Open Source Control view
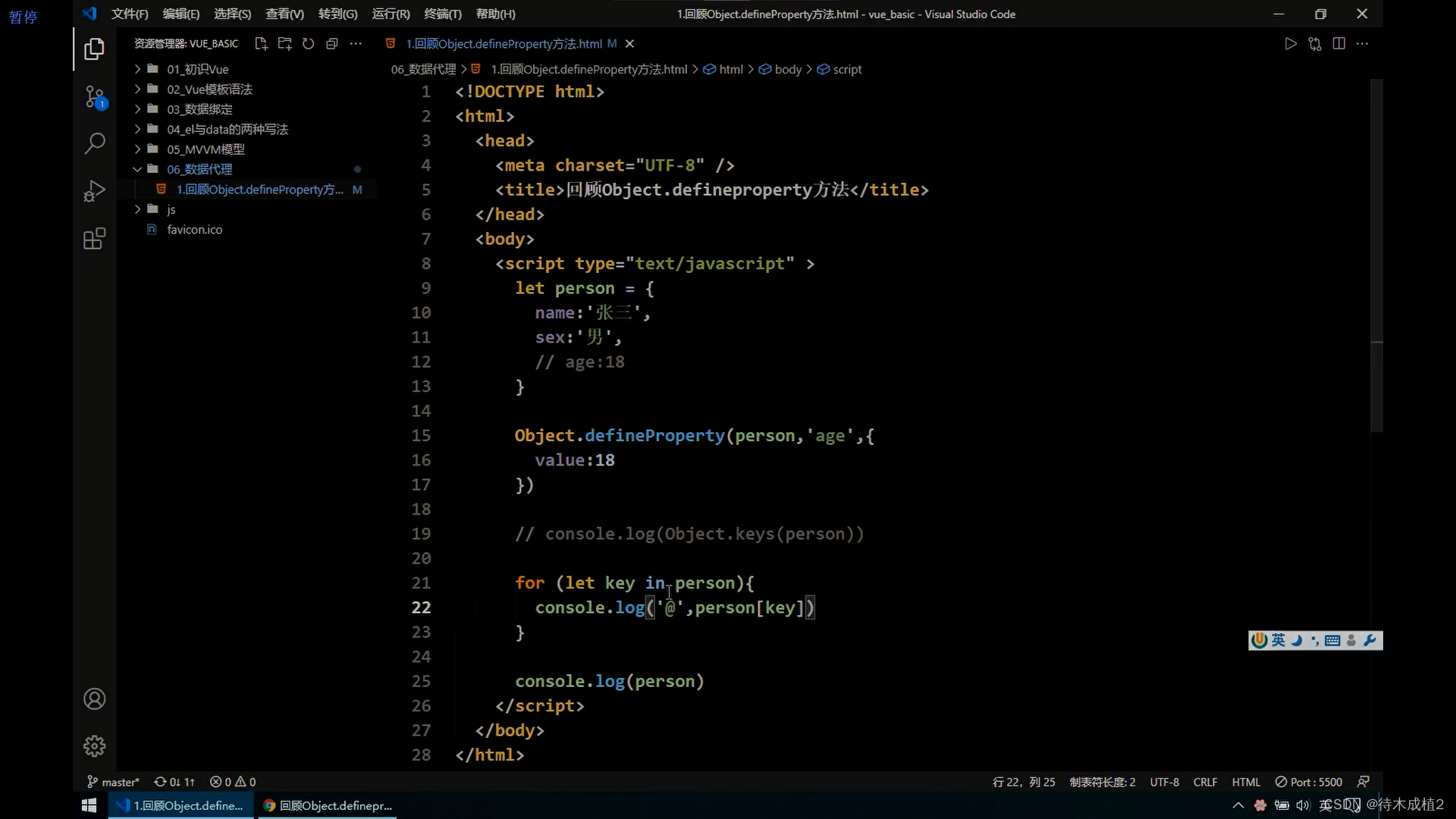This screenshot has width=1456, height=819. pyautogui.click(x=94, y=97)
